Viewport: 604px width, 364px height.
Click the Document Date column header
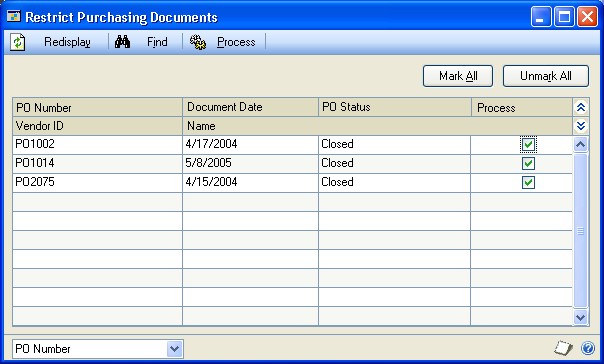[x=250, y=107]
